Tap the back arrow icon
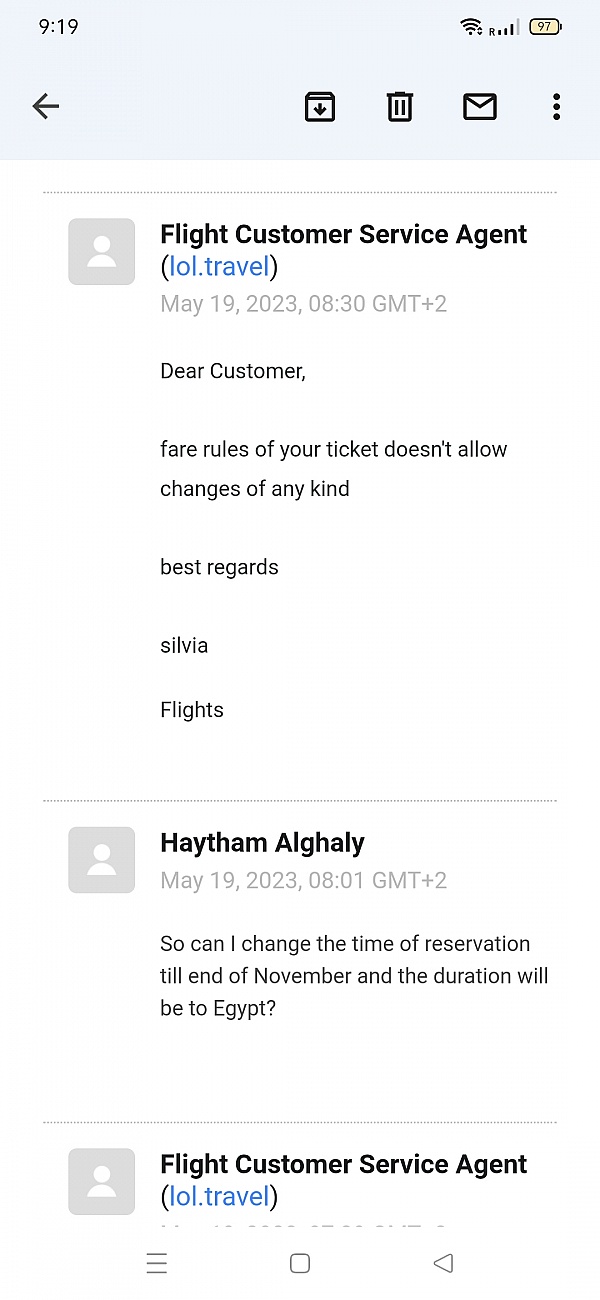 coord(46,106)
